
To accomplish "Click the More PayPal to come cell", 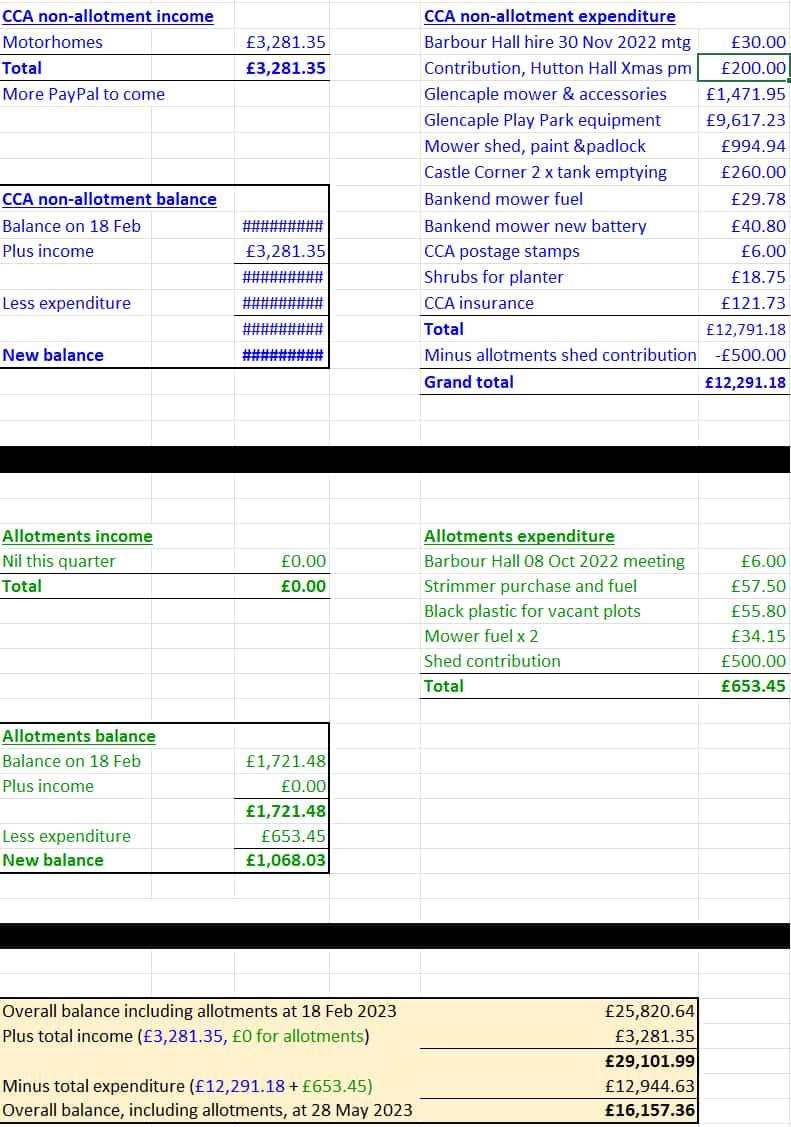I will tap(83, 94).
